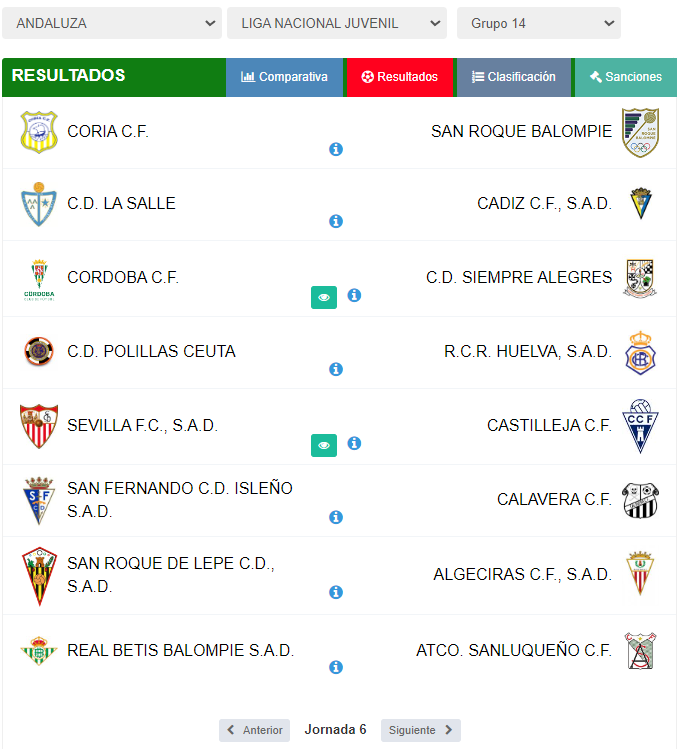Click the Cadiz C.F. crest
Image resolution: width=687 pixels, height=749 pixels.
tap(641, 203)
